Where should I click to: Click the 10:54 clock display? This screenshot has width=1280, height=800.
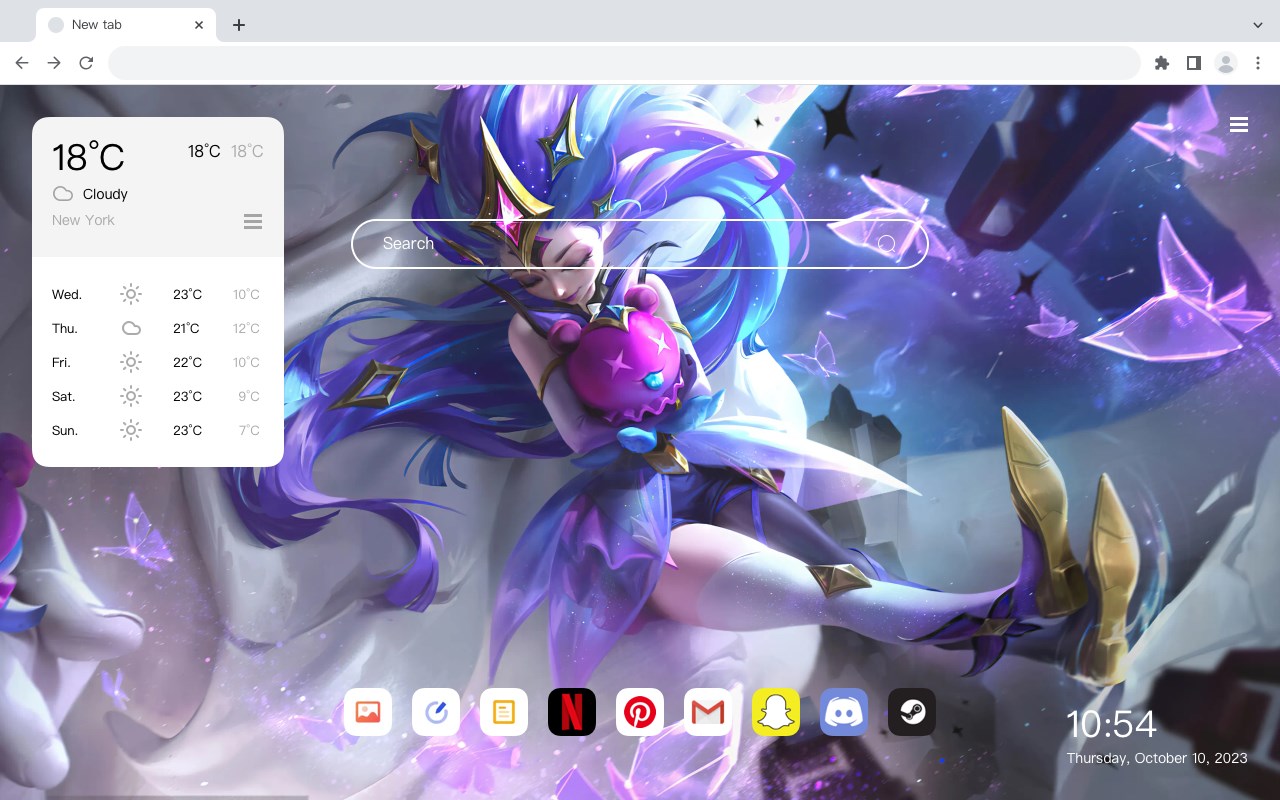(x=1111, y=724)
